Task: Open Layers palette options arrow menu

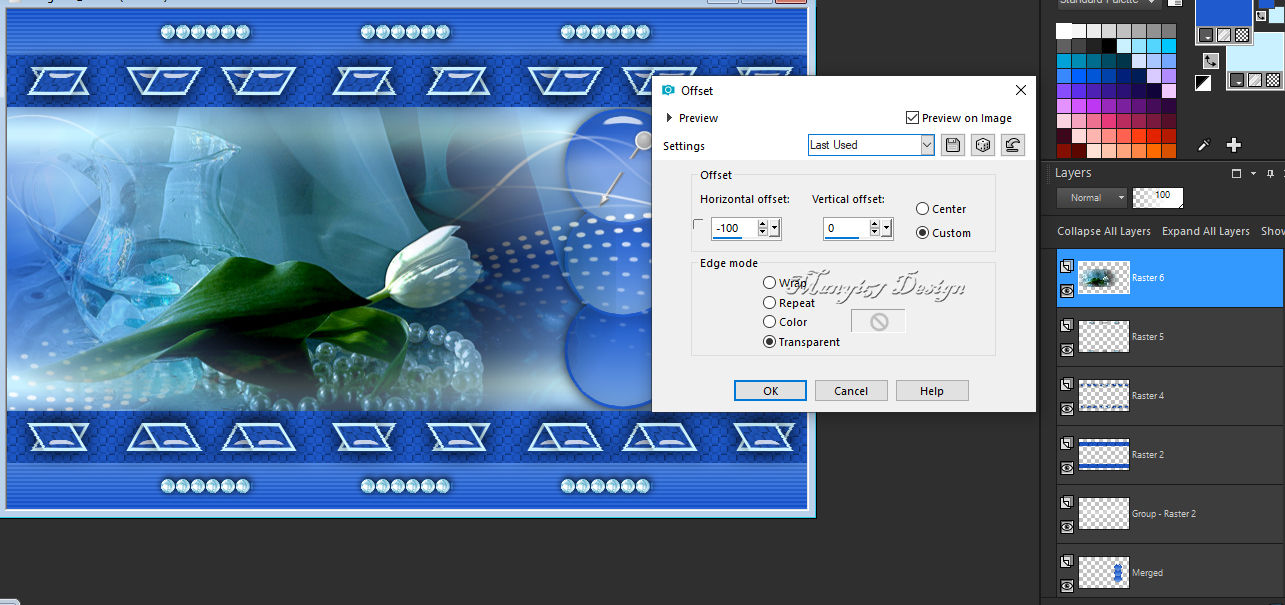Action: click(x=1254, y=173)
